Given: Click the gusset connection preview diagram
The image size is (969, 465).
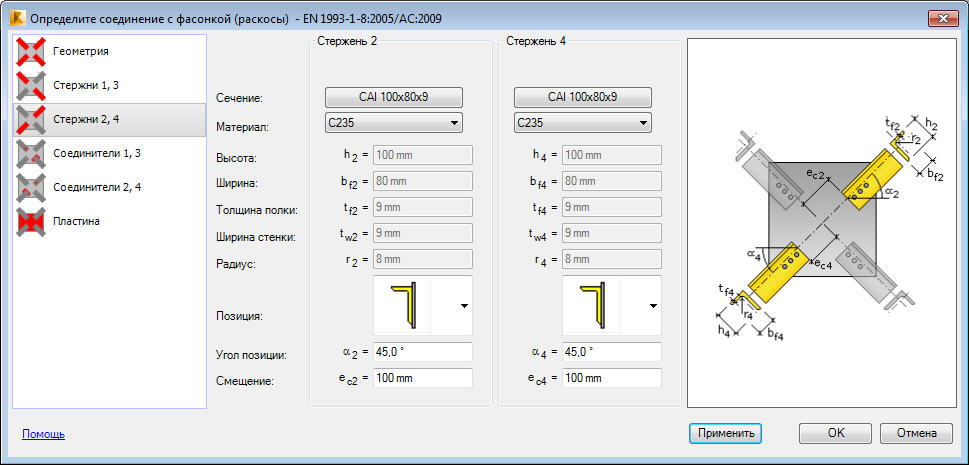Looking at the screenshot, I should 823,224.
